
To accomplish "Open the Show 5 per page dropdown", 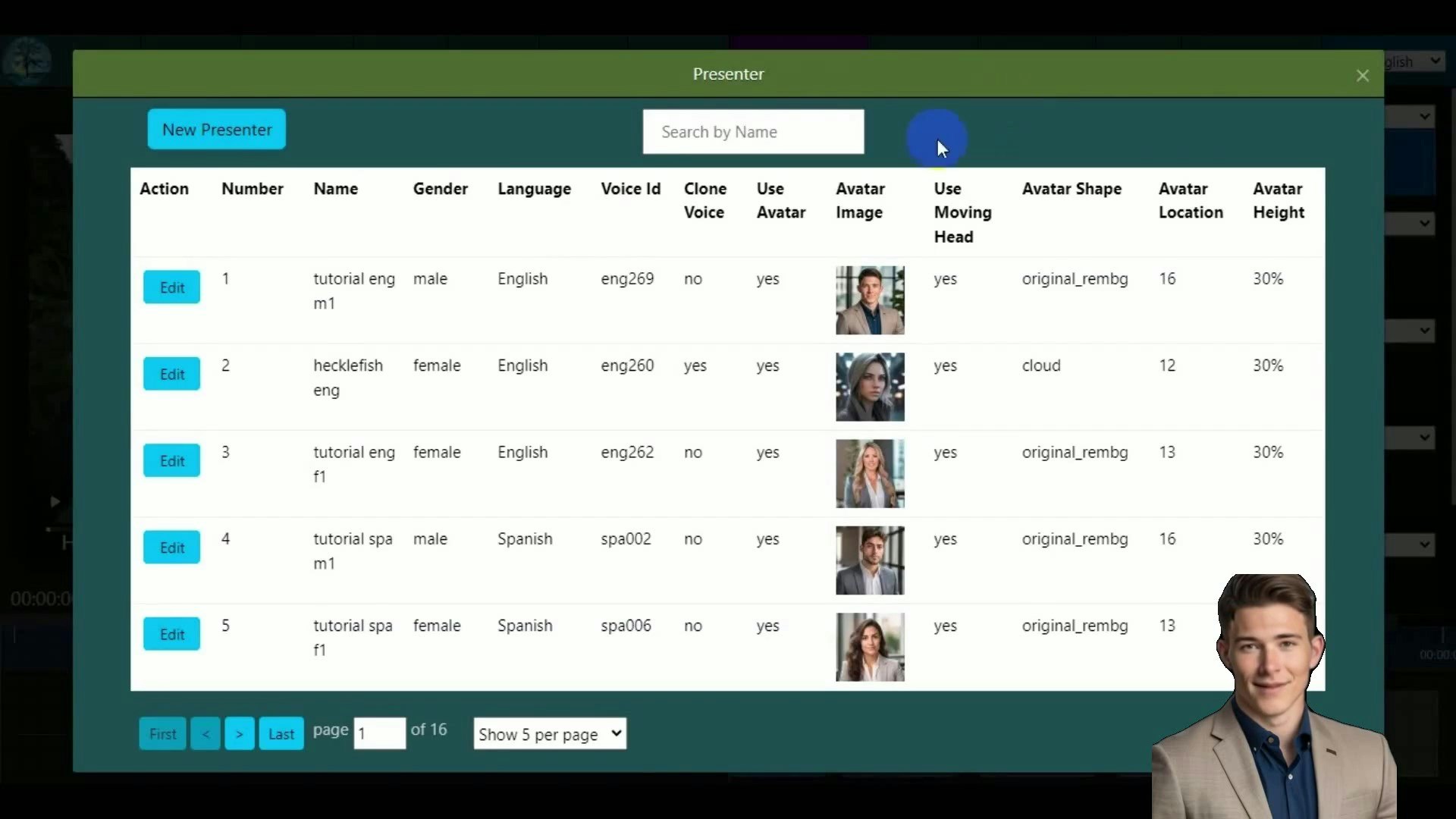I will [x=550, y=734].
